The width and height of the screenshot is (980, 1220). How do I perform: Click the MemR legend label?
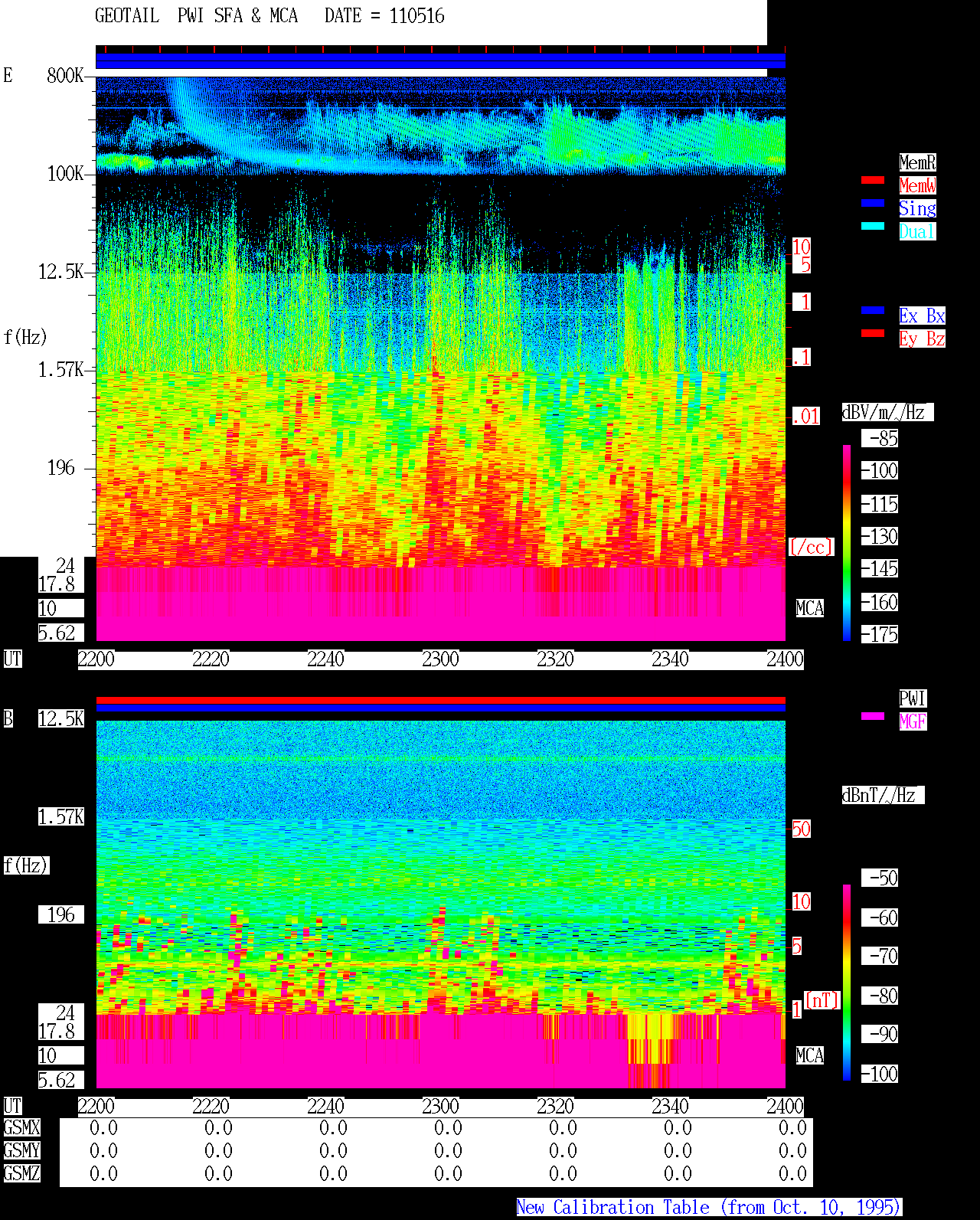pyautogui.click(x=917, y=162)
